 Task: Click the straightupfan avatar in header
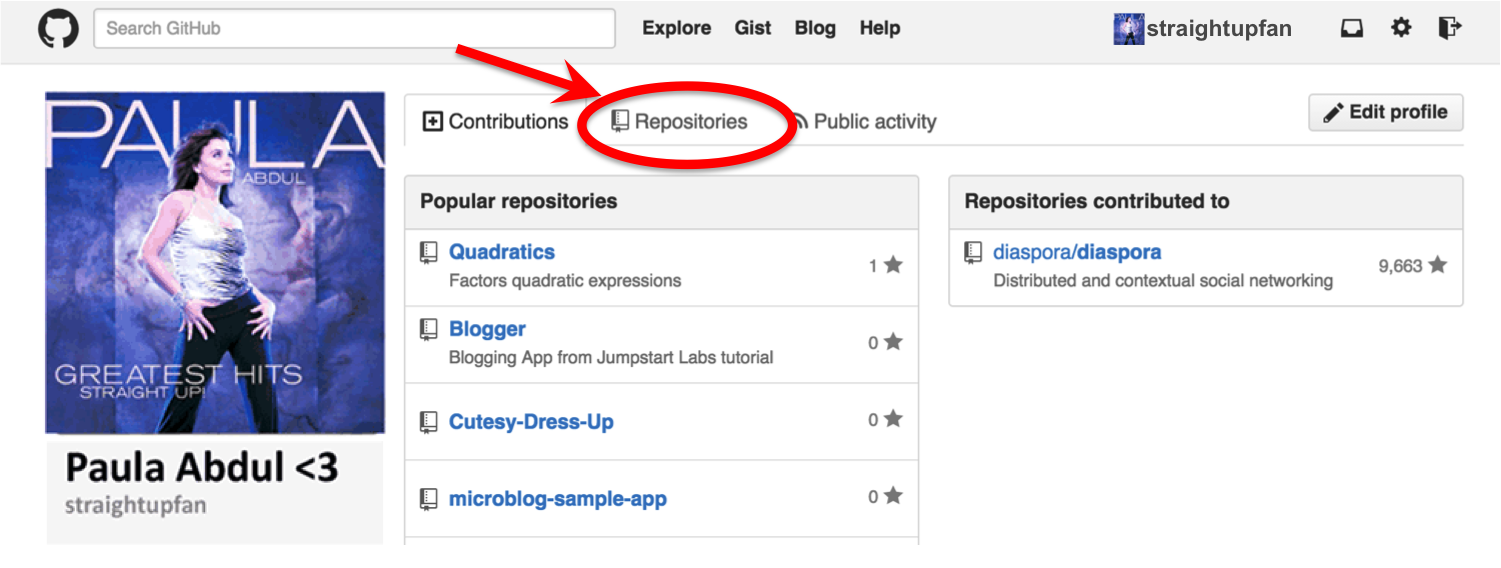1128,29
